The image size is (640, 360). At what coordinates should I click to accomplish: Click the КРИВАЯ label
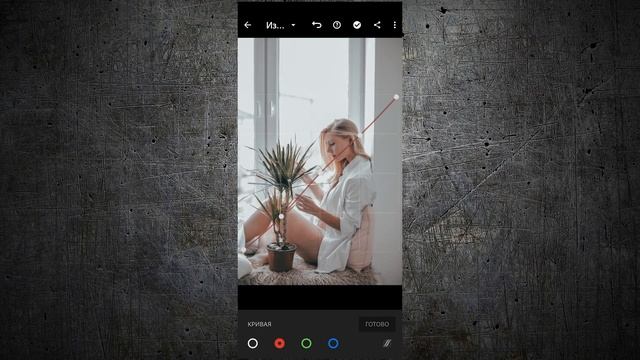coord(259,324)
